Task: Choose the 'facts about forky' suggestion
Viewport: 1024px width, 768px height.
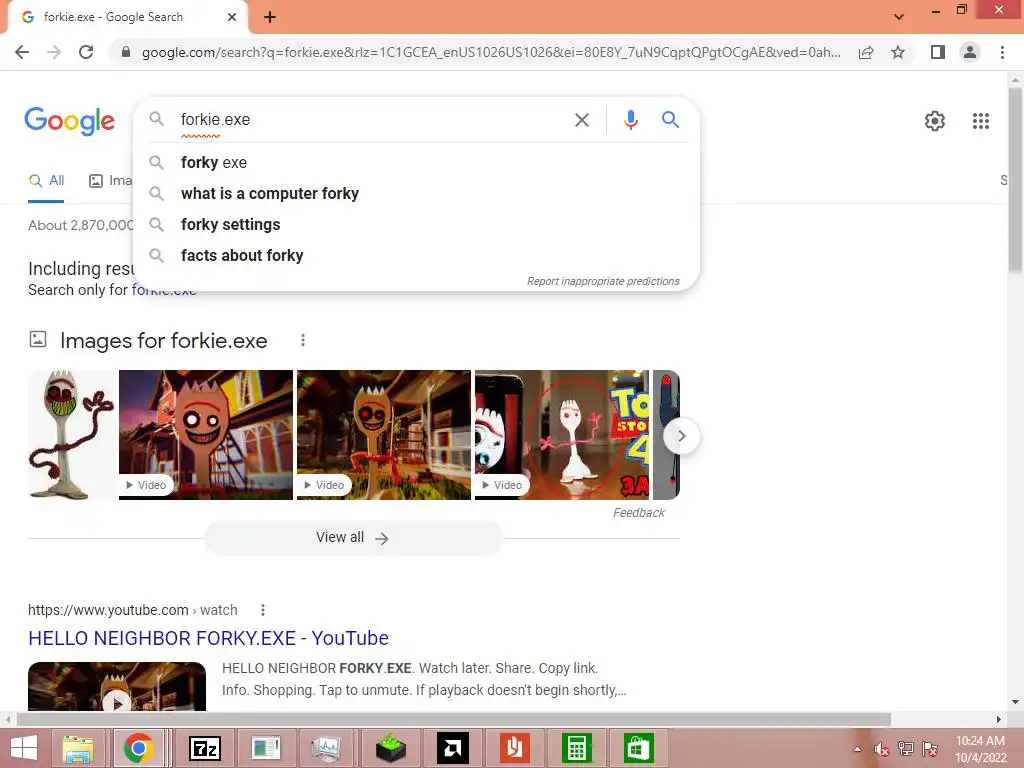Action: 417,256
